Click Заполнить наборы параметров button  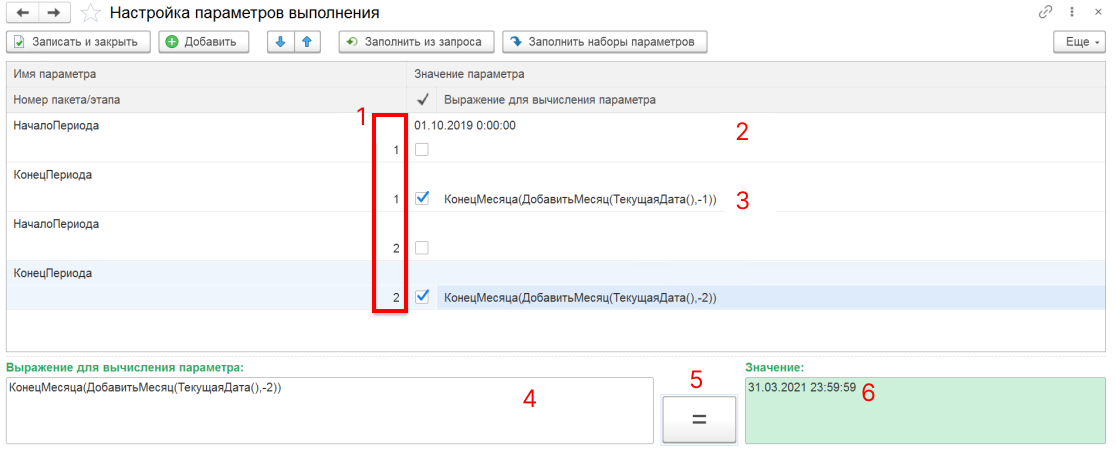click(605, 42)
